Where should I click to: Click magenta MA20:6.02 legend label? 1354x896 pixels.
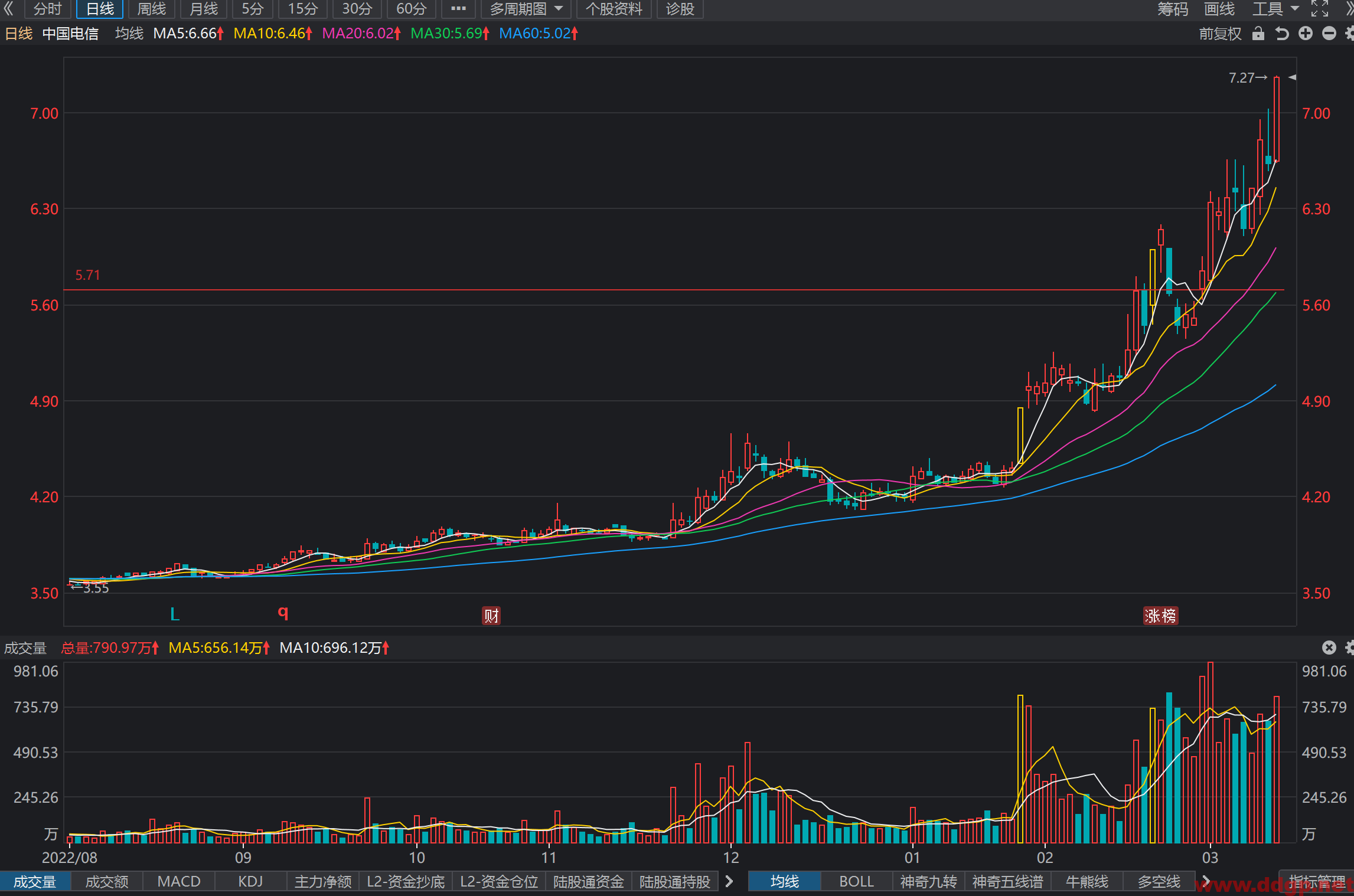click(x=361, y=34)
